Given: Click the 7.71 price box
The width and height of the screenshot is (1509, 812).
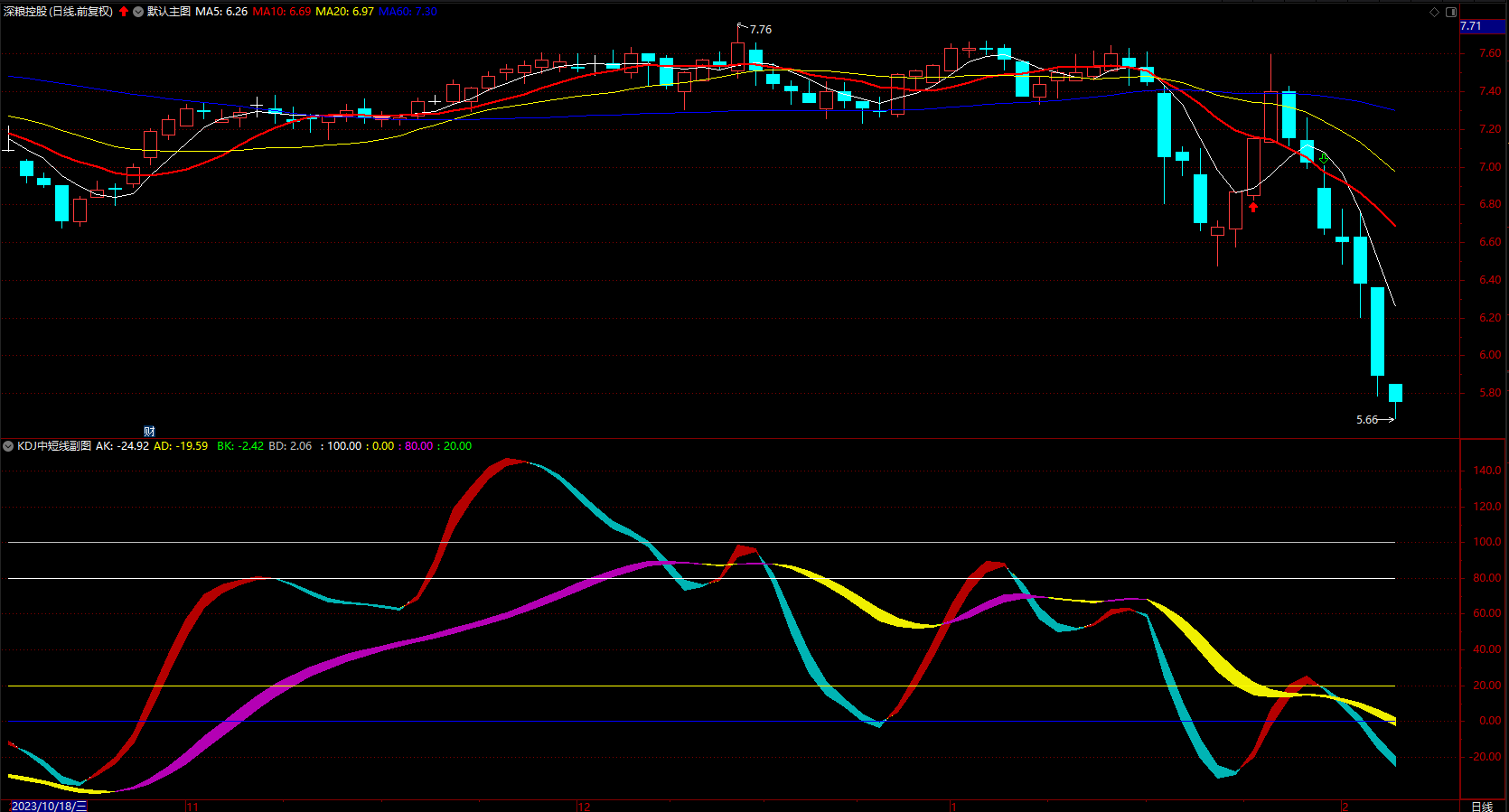Looking at the screenshot, I should click(1482, 26).
